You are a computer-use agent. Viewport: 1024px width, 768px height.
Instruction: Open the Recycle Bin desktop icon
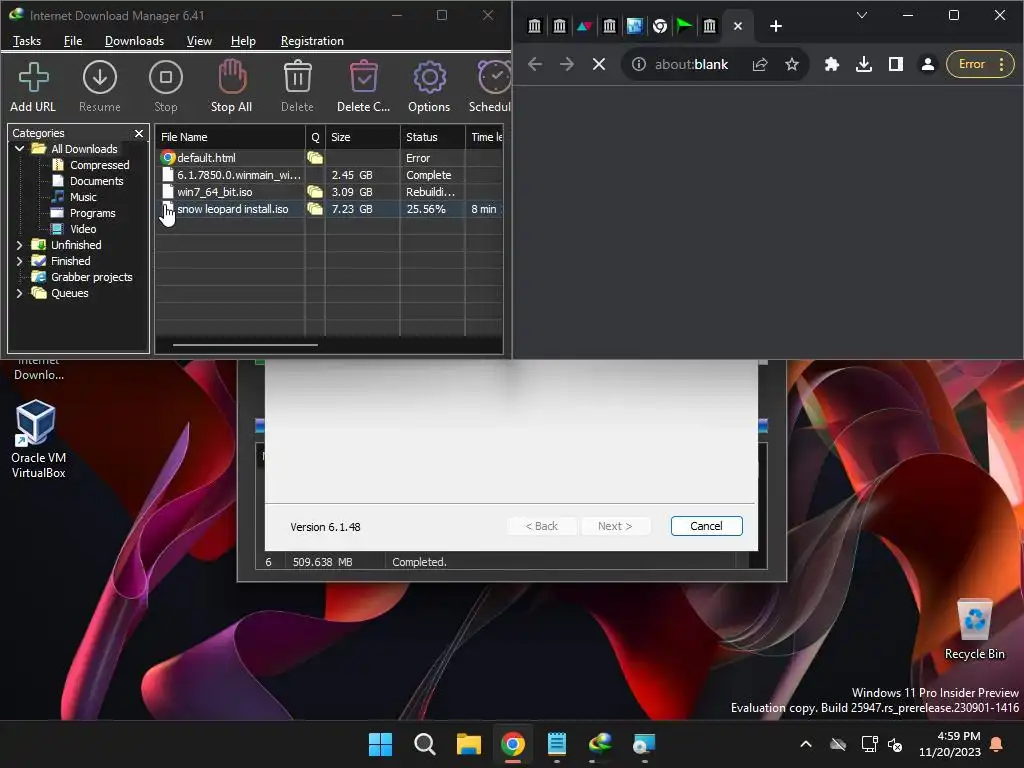pos(974,629)
